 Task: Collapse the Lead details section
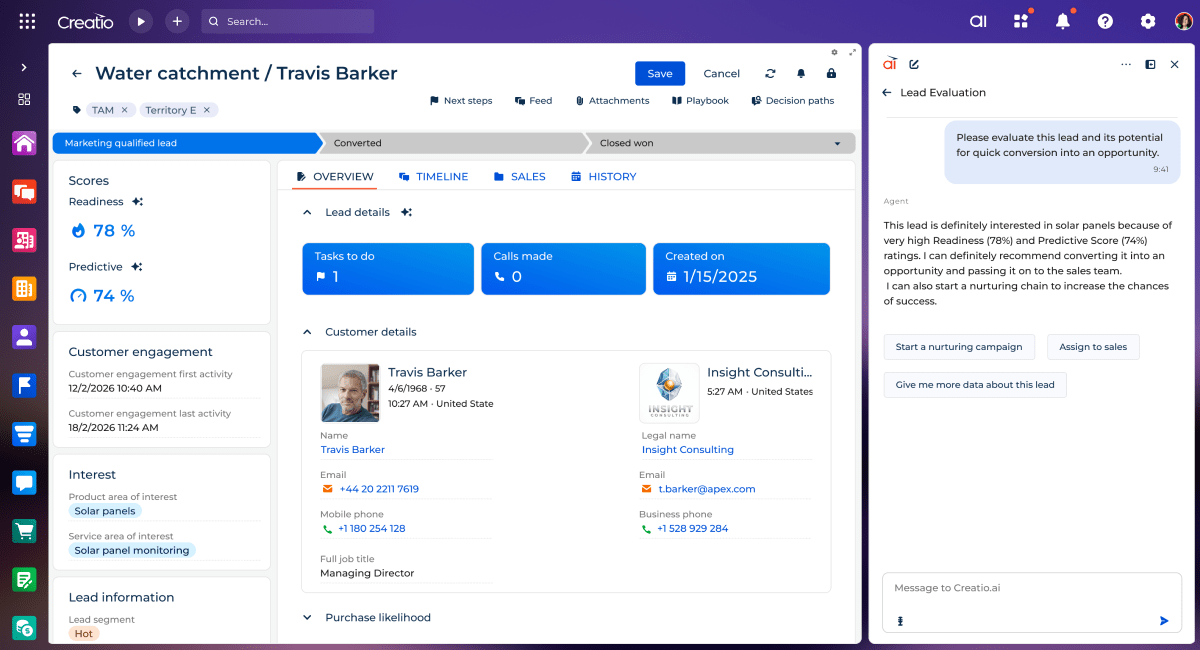click(x=307, y=212)
